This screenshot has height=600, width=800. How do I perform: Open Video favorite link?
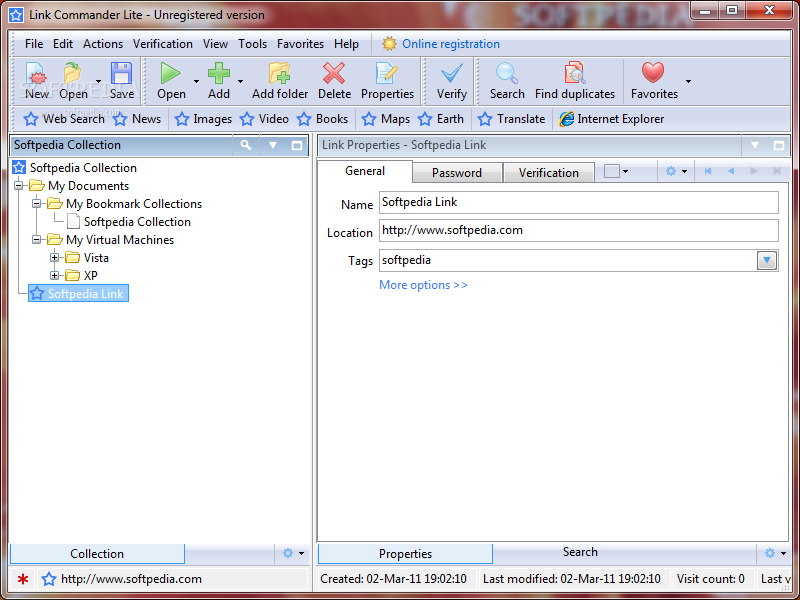(x=264, y=119)
